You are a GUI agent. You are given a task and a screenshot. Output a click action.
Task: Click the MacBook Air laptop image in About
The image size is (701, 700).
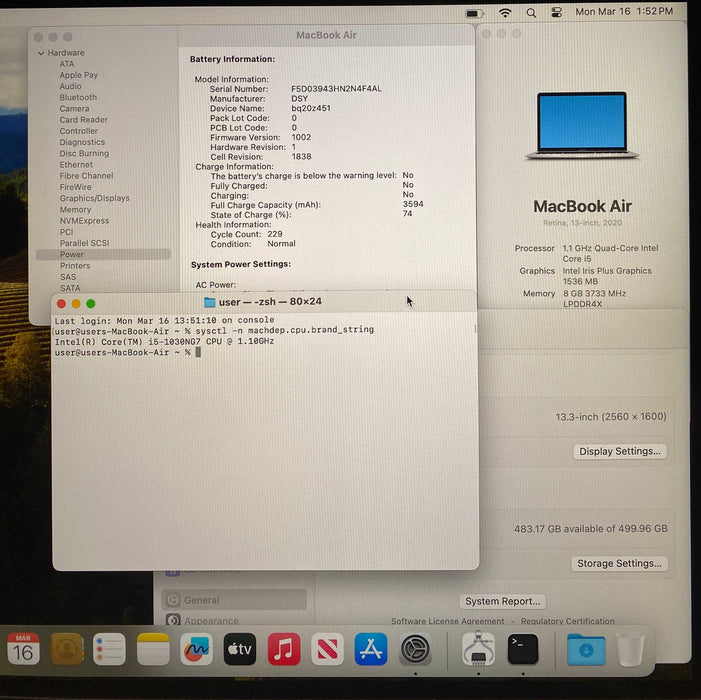coord(582,126)
